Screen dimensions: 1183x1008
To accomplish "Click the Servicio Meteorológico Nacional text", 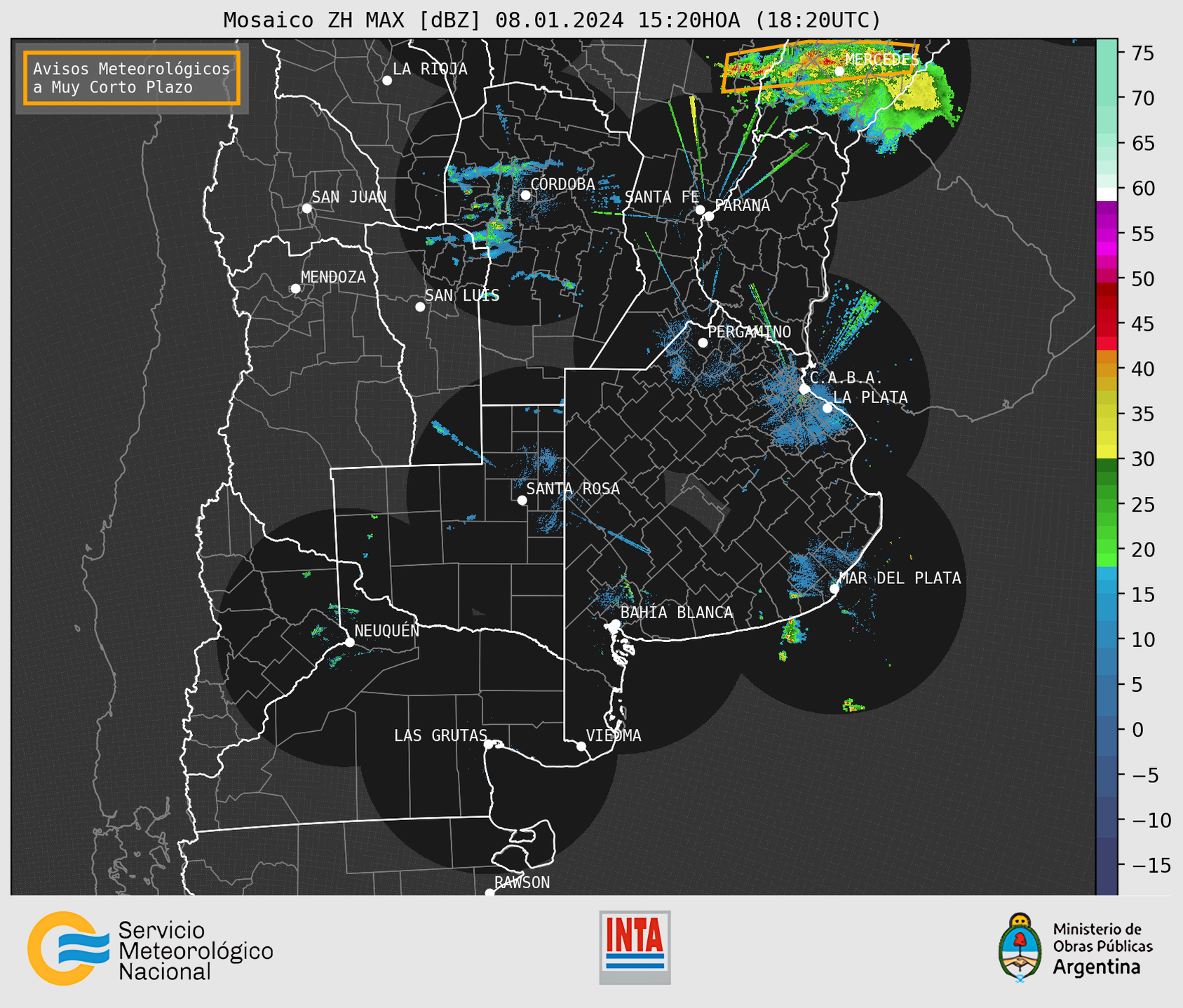I will (x=196, y=951).
